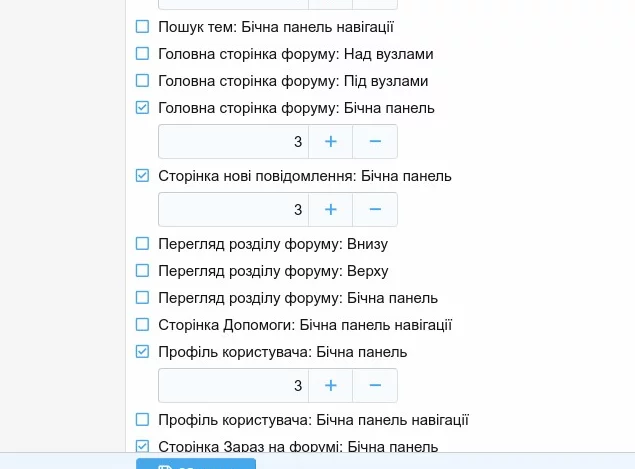This screenshot has height=469, width=635.
Task: Check Головна сторінка форуму: Над вузлами
Action: 142,53
